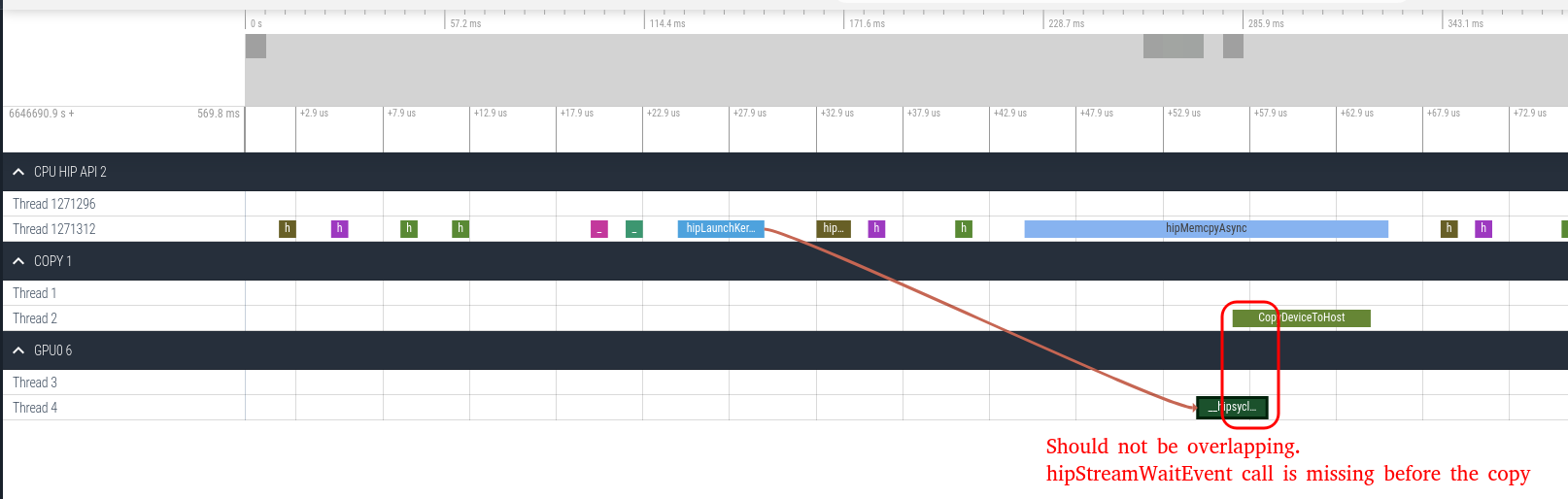Select the purple h slice after +67.9 us
1568x499 pixels.
pyautogui.click(x=1483, y=229)
